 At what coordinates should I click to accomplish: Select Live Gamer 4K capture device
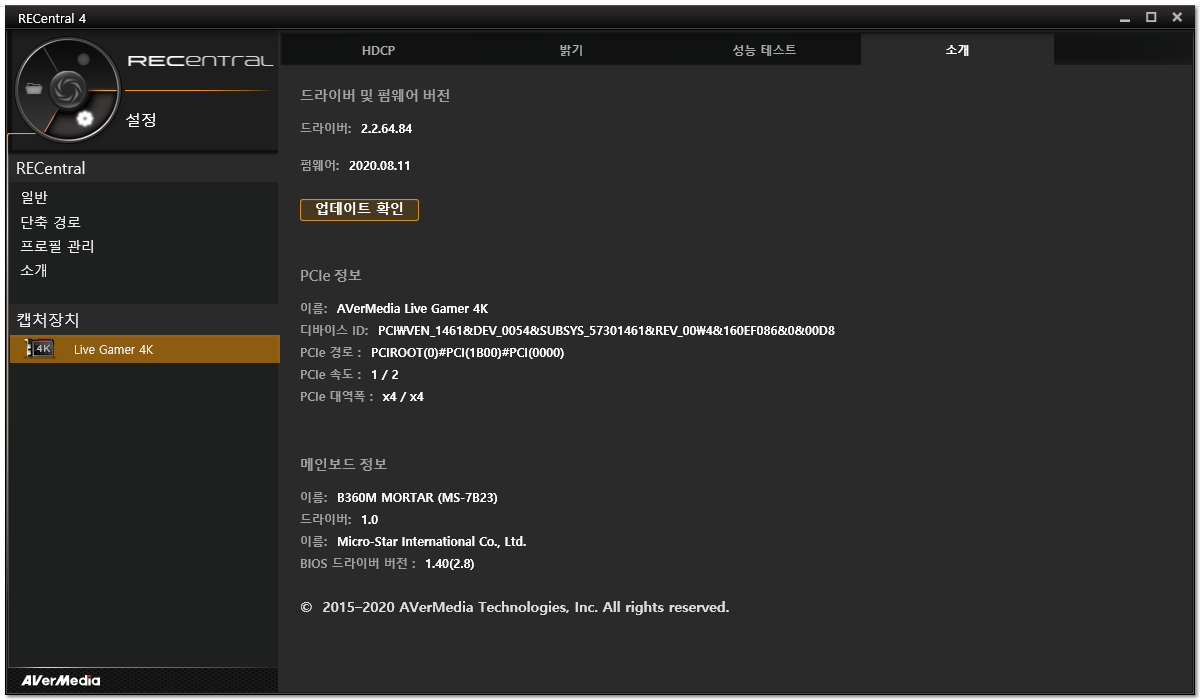[144, 349]
